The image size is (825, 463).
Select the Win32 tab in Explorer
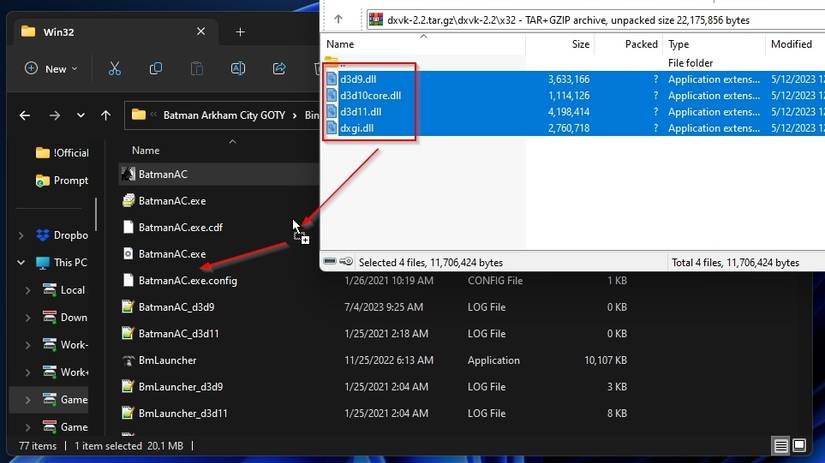[115, 32]
